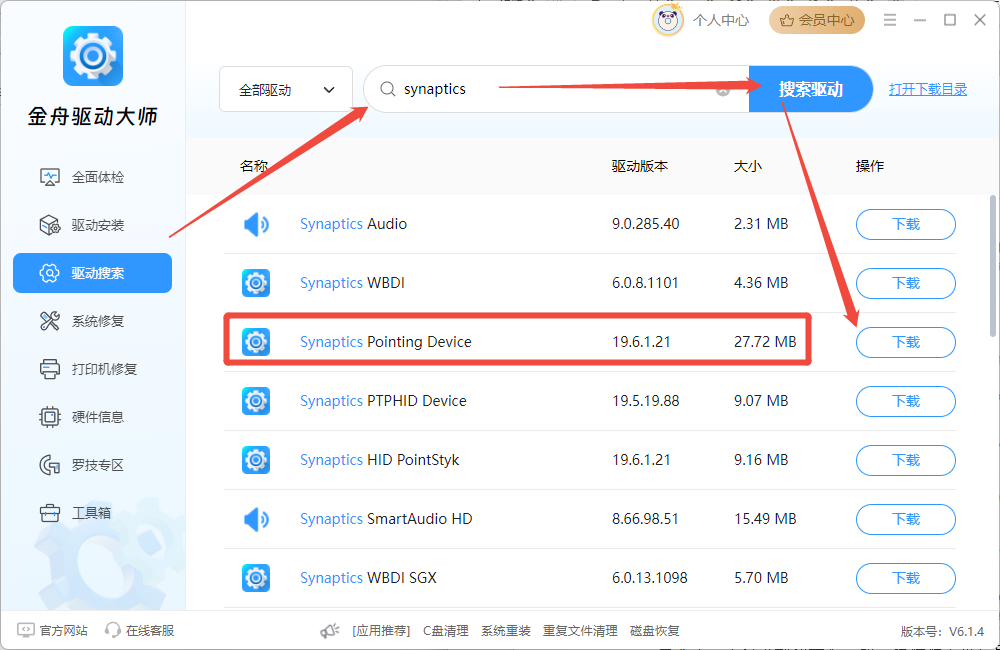Open 全面体检 in the sidebar
The image size is (1000, 650).
pos(92,177)
